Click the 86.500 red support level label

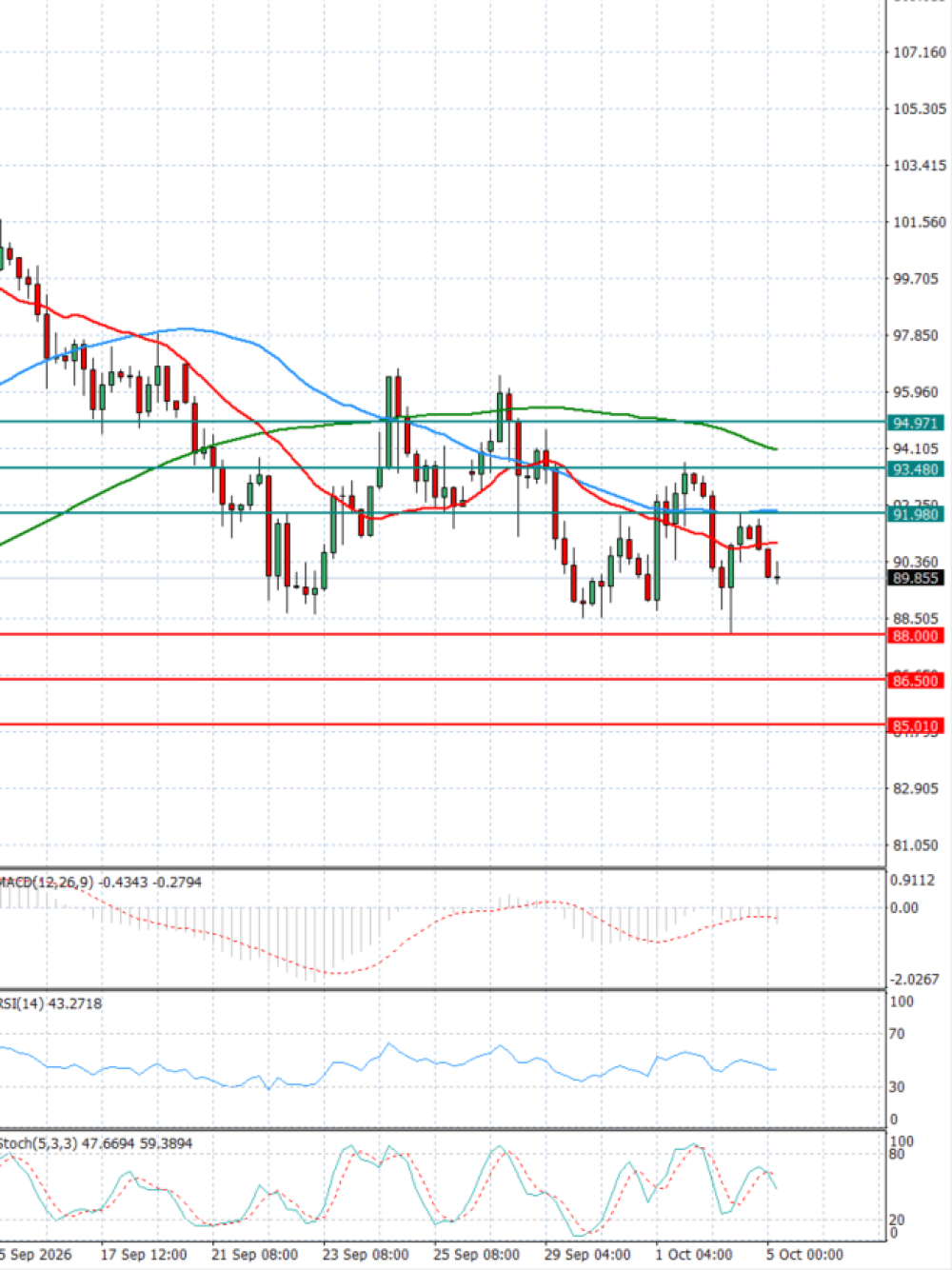coord(916,681)
